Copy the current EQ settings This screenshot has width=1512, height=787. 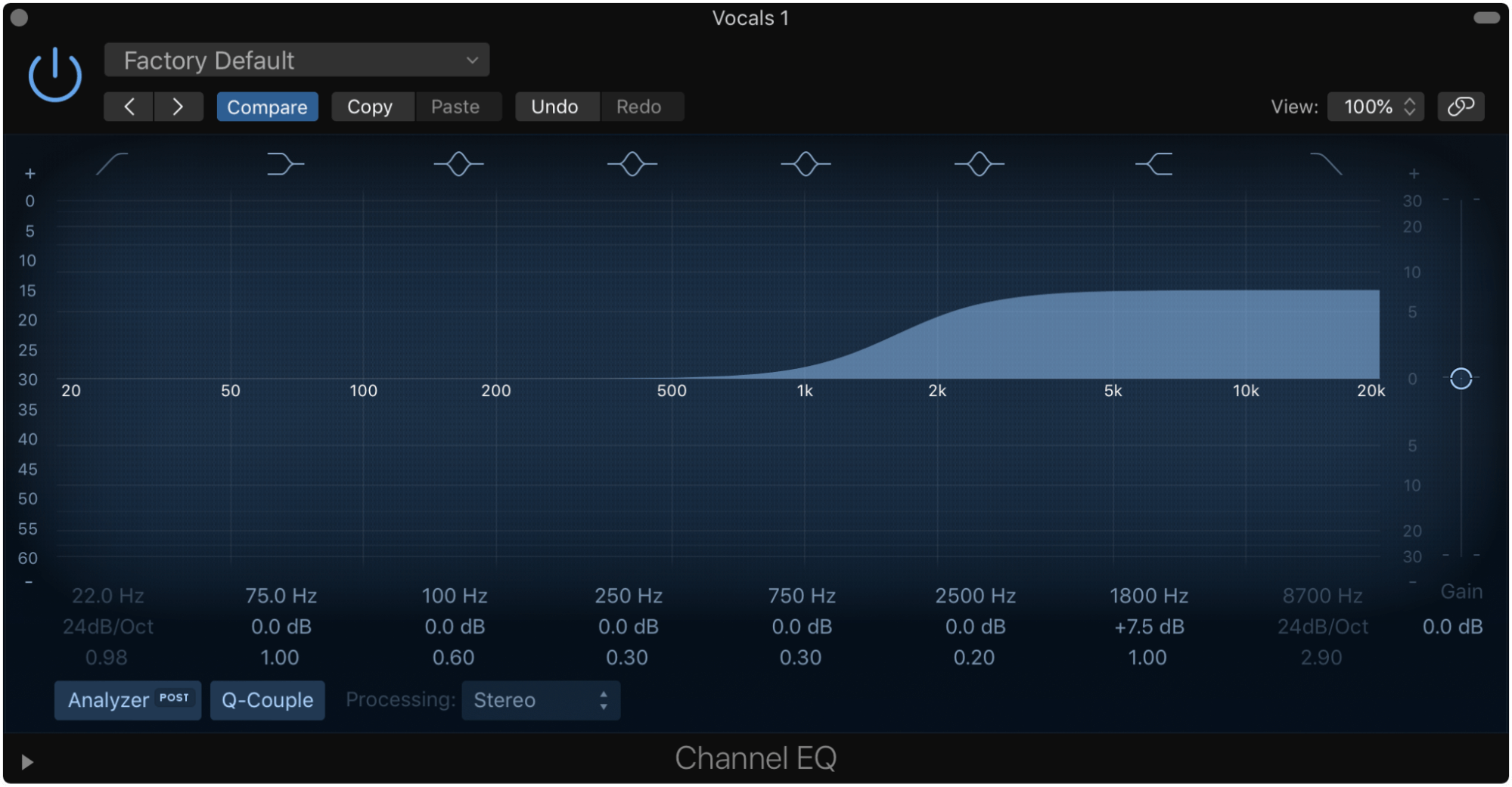tap(371, 106)
